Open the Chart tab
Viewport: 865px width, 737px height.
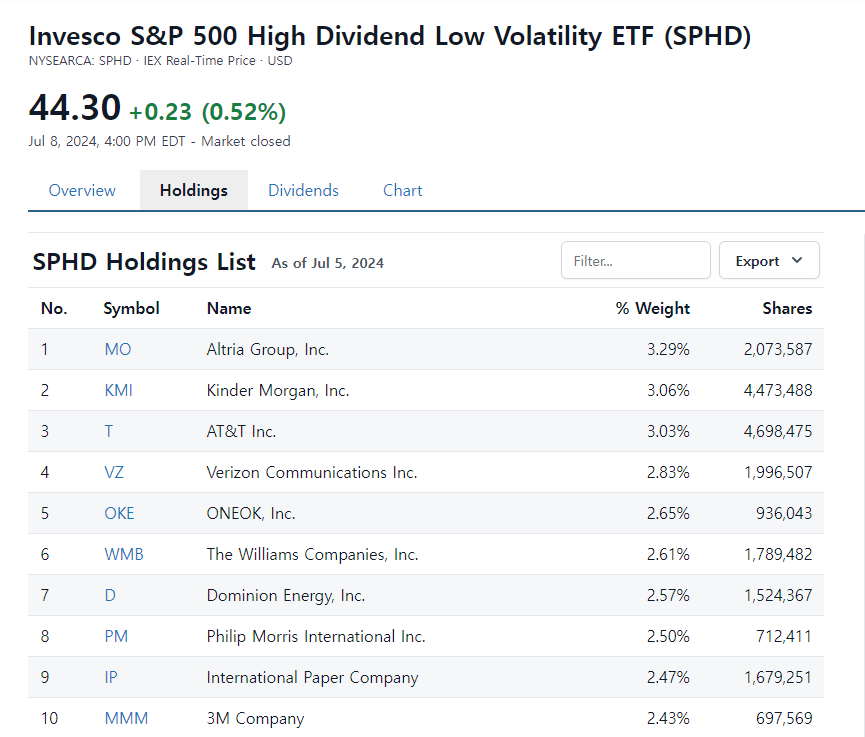click(403, 190)
